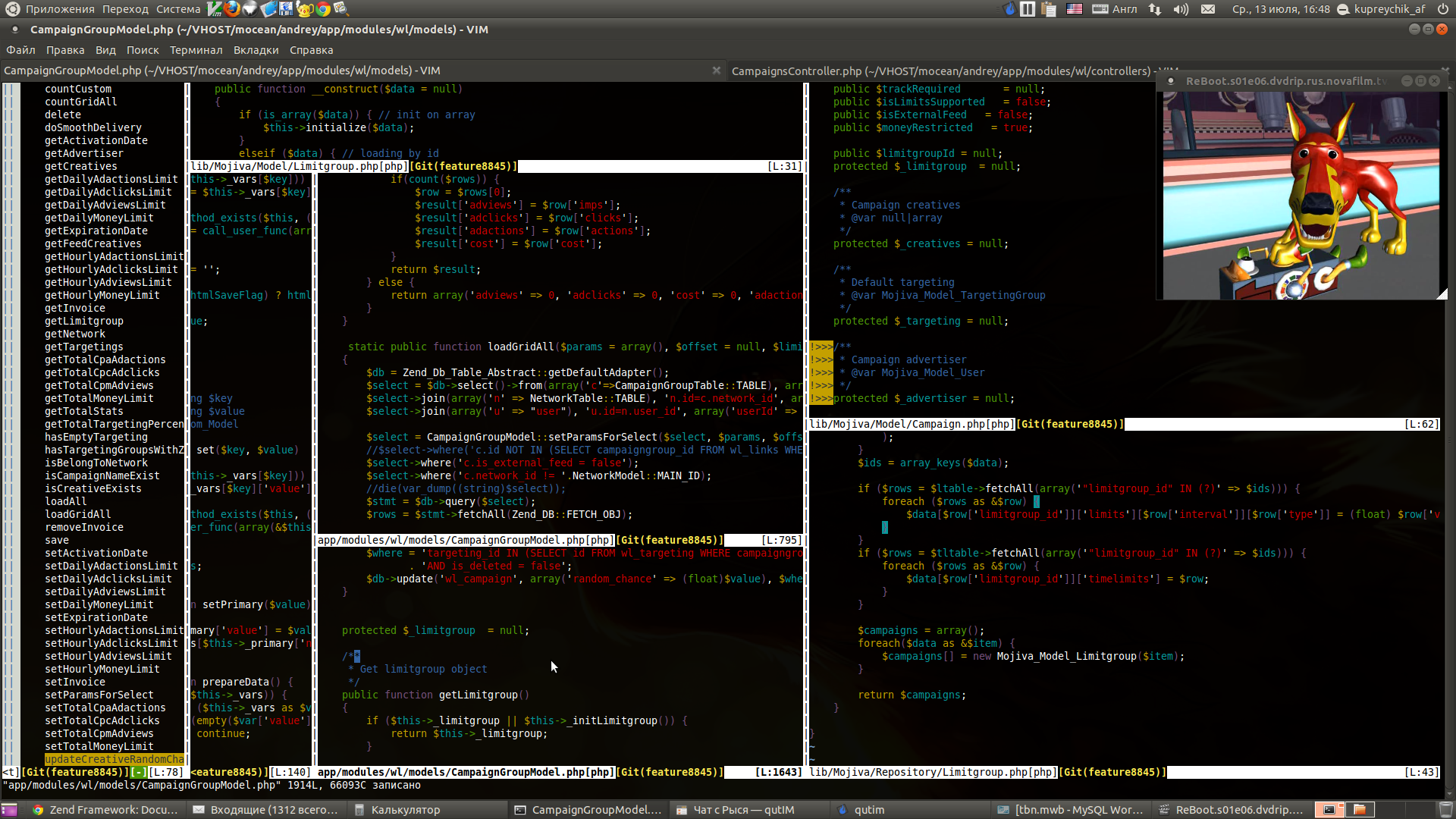1456x819 pixels.
Task: Launch gVim from the top panel
Action: (x=215, y=9)
